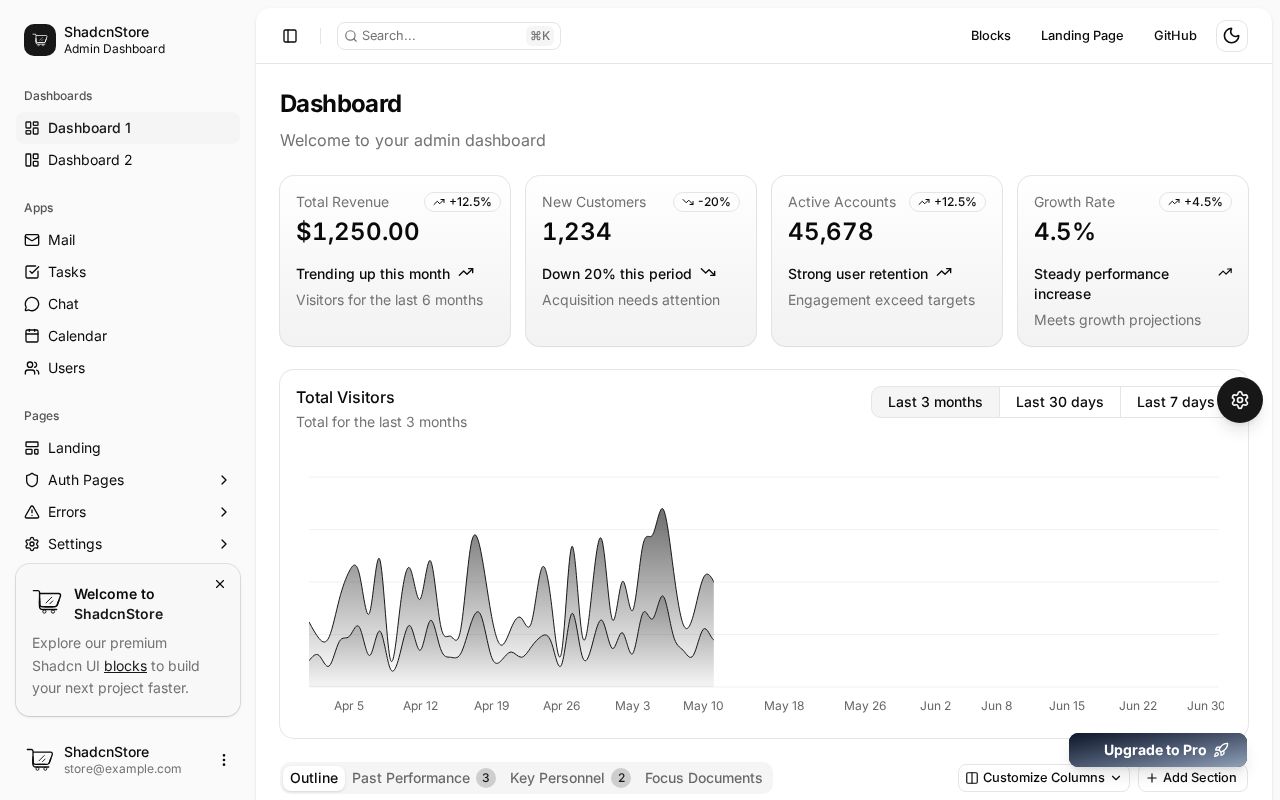Viewport: 1280px width, 800px height.
Task: Focus the Search input field
Action: pos(449,36)
